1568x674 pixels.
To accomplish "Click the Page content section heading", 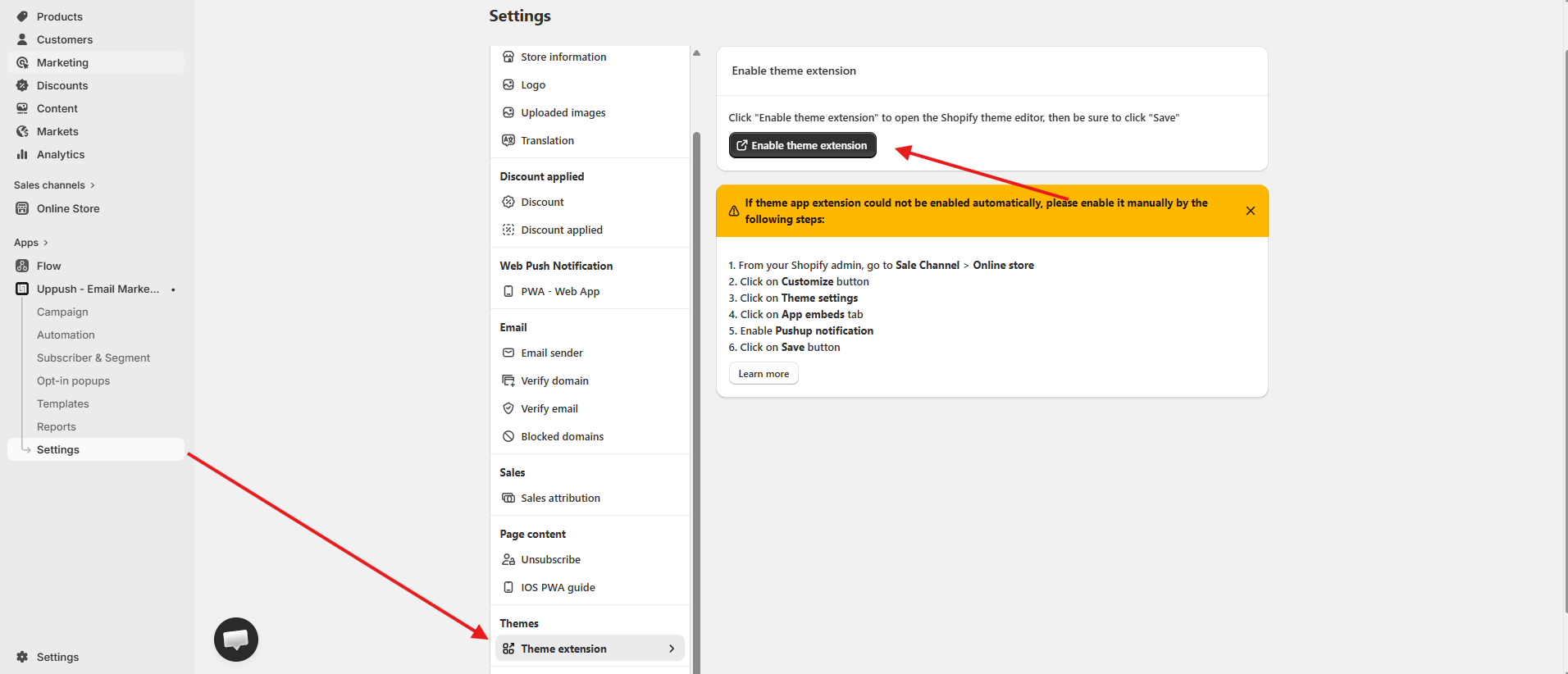I will click(x=532, y=534).
